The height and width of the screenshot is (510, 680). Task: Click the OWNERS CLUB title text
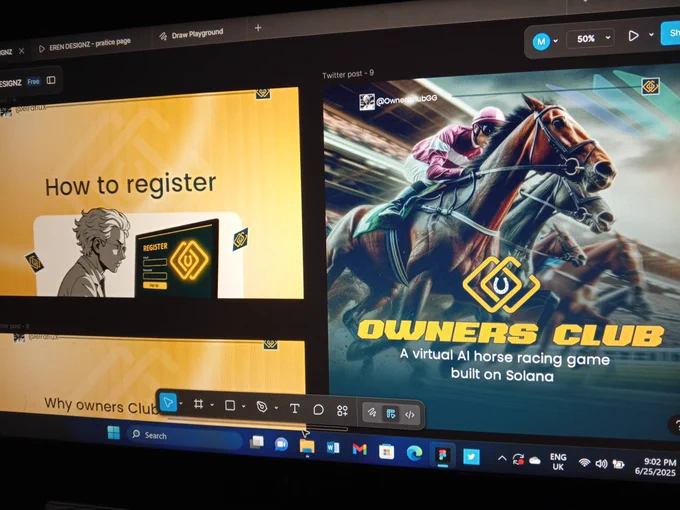pyautogui.click(x=510, y=333)
